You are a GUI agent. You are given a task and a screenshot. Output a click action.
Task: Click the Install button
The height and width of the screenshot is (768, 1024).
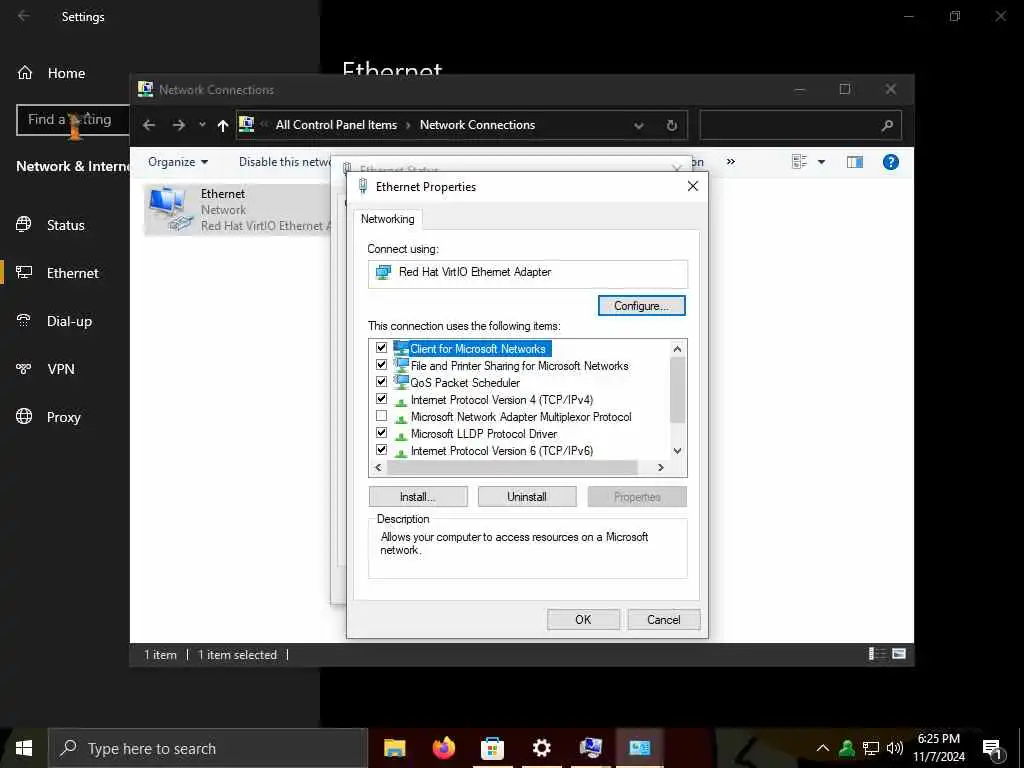[418, 497]
